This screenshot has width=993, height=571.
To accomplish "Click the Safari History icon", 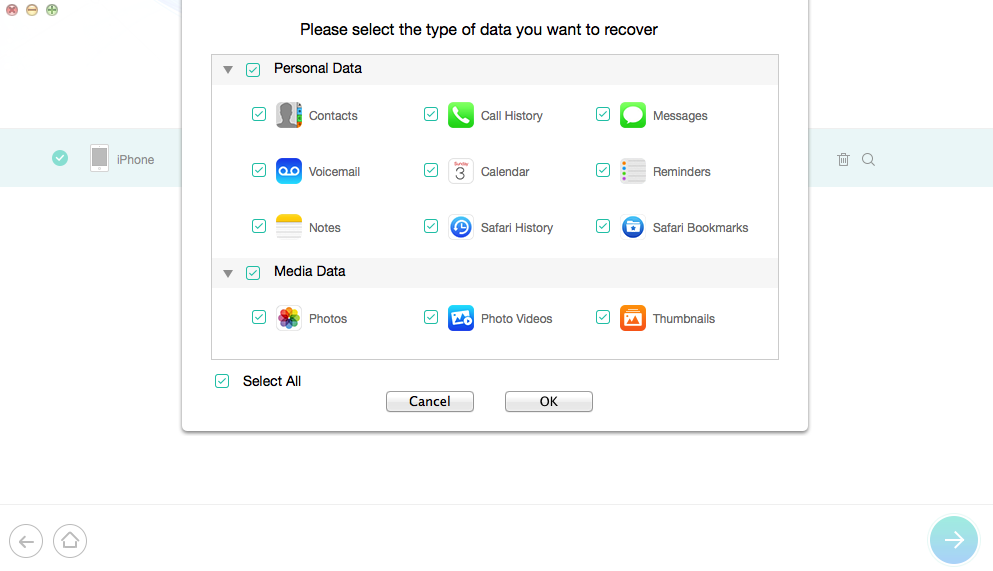I will [x=461, y=227].
